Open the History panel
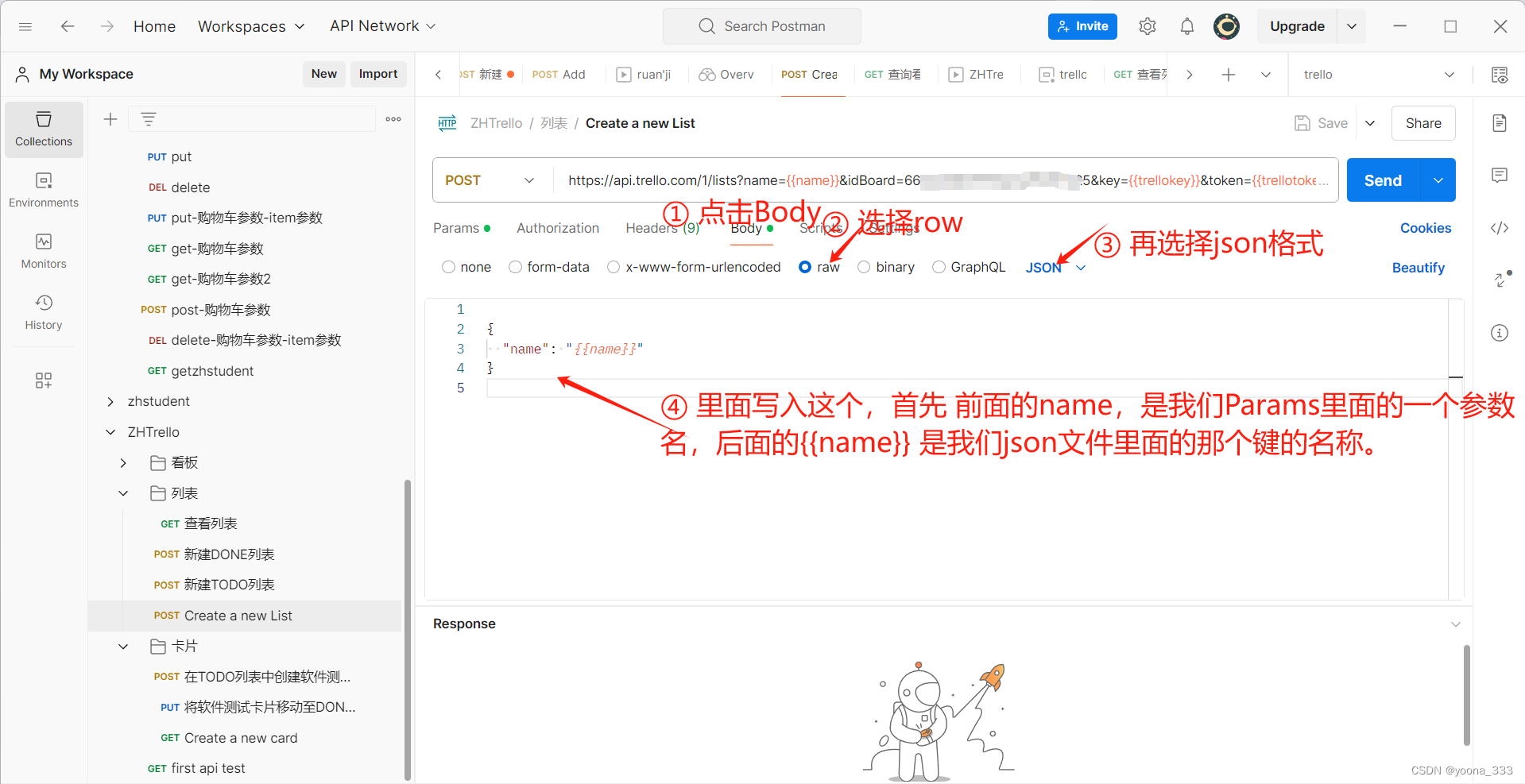Image resolution: width=1525 pixels, height=784 pixels. 43,311
